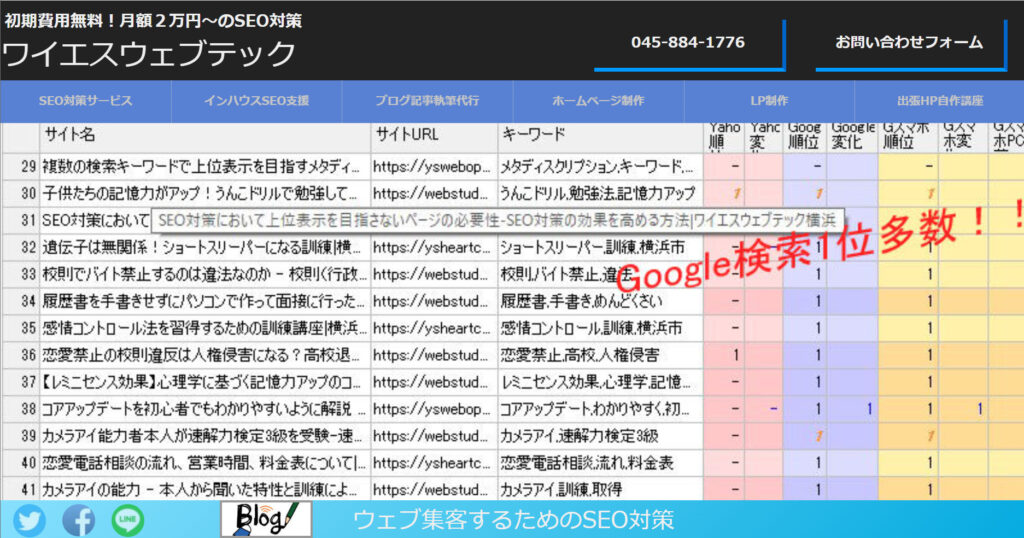Click keyword cell 履歴書,手書き,めんどくさい
Image resolution: width=1024 pixels, height=538 pixels.
(600, 301)
